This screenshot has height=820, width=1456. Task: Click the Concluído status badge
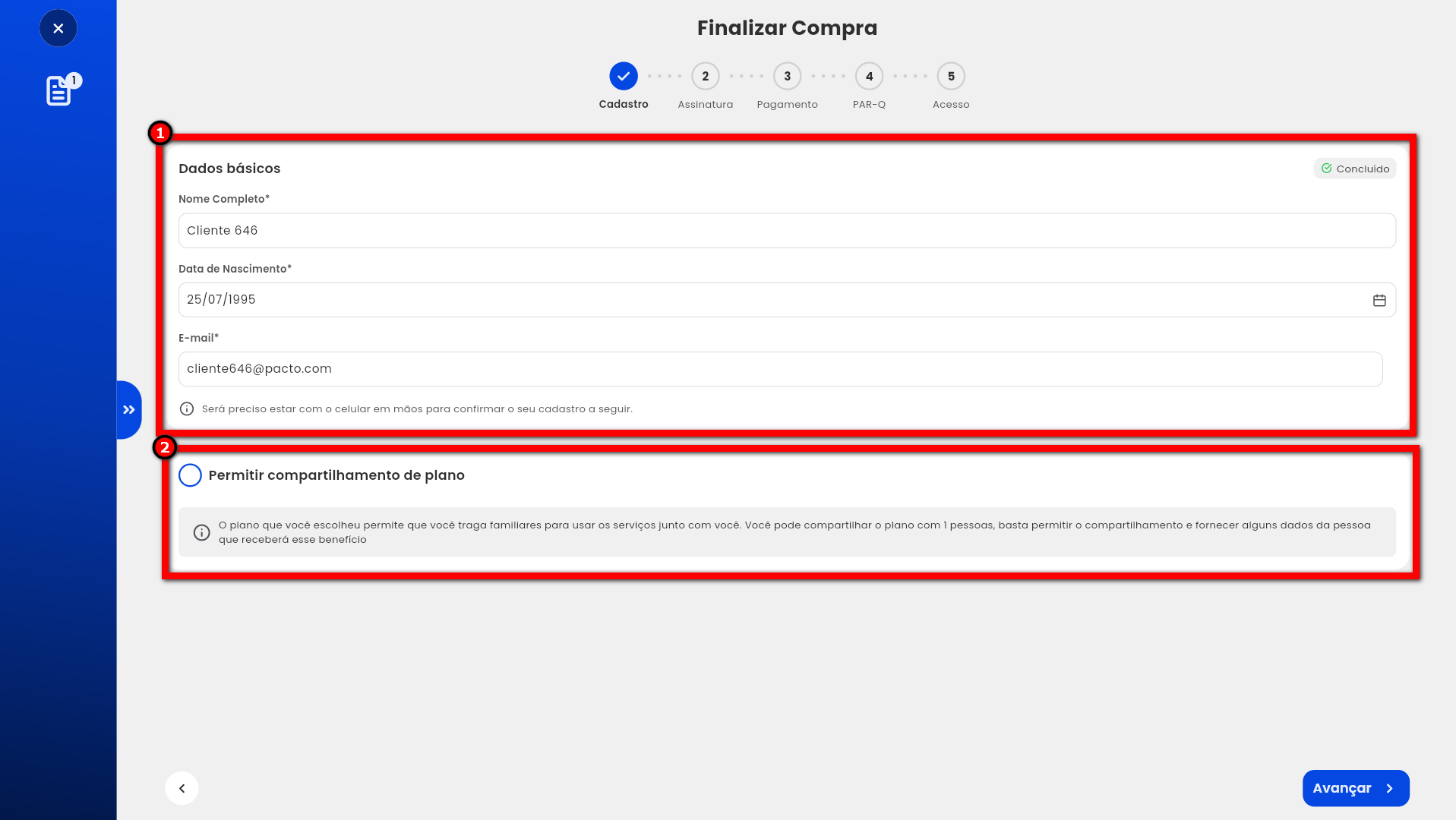1355,169
